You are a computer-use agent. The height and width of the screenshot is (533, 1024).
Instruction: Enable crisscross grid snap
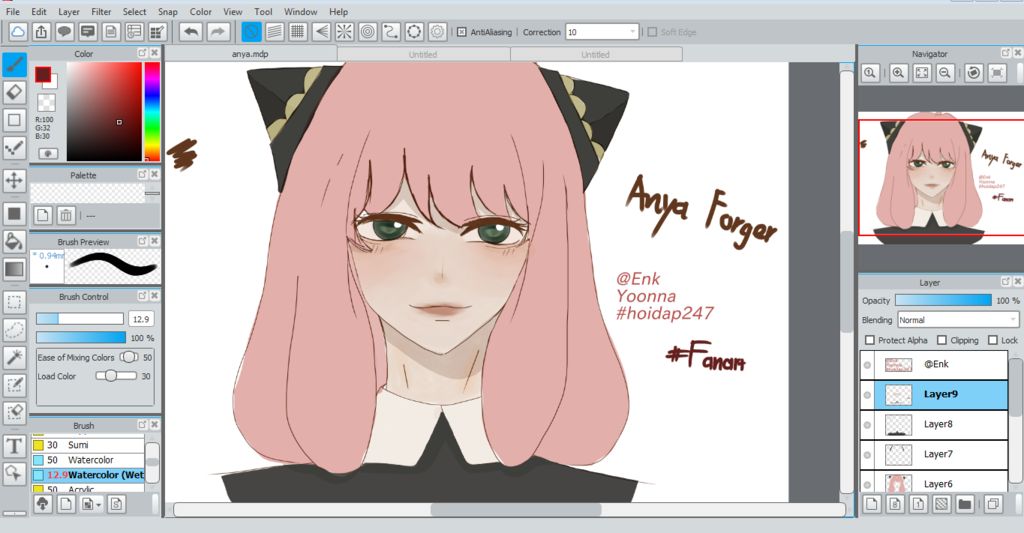pos(298,31)
